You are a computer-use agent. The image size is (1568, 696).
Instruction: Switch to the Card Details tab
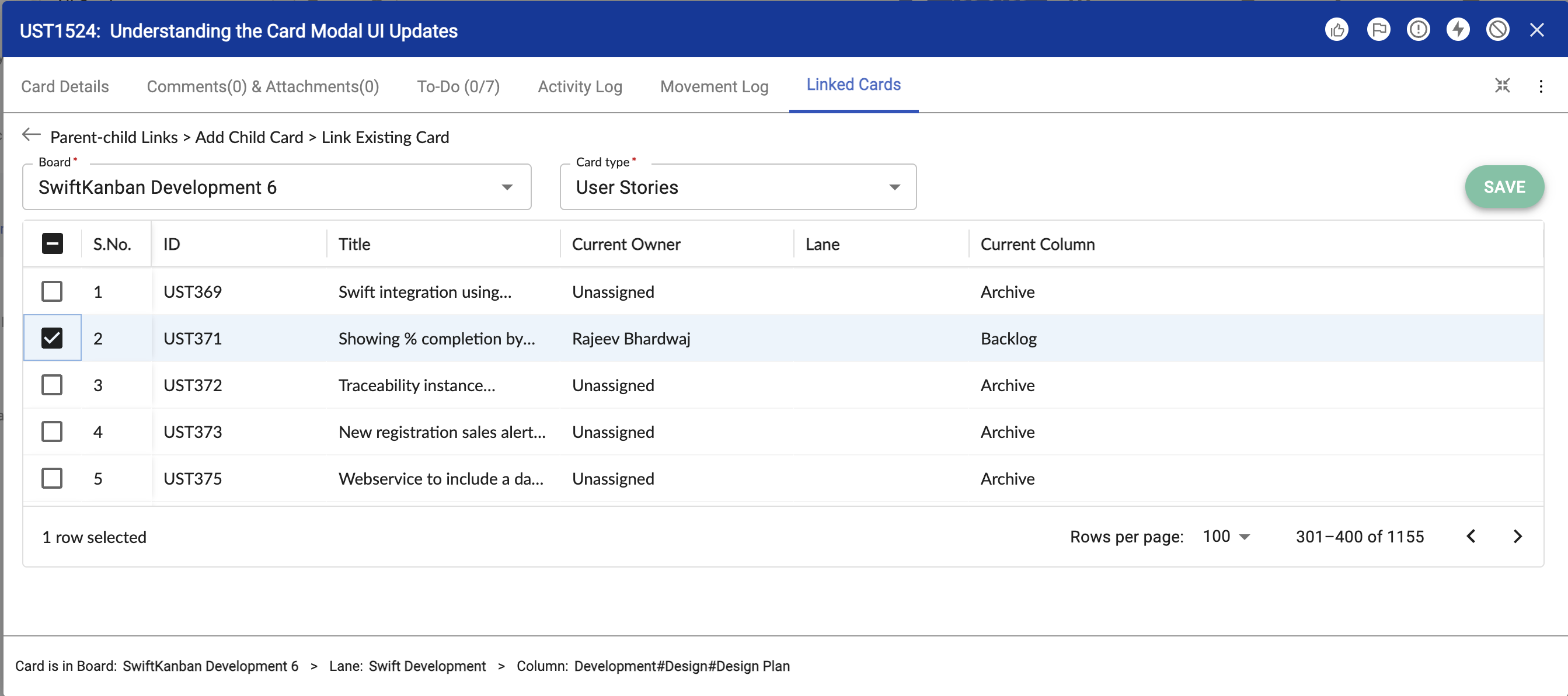point(65,86)
